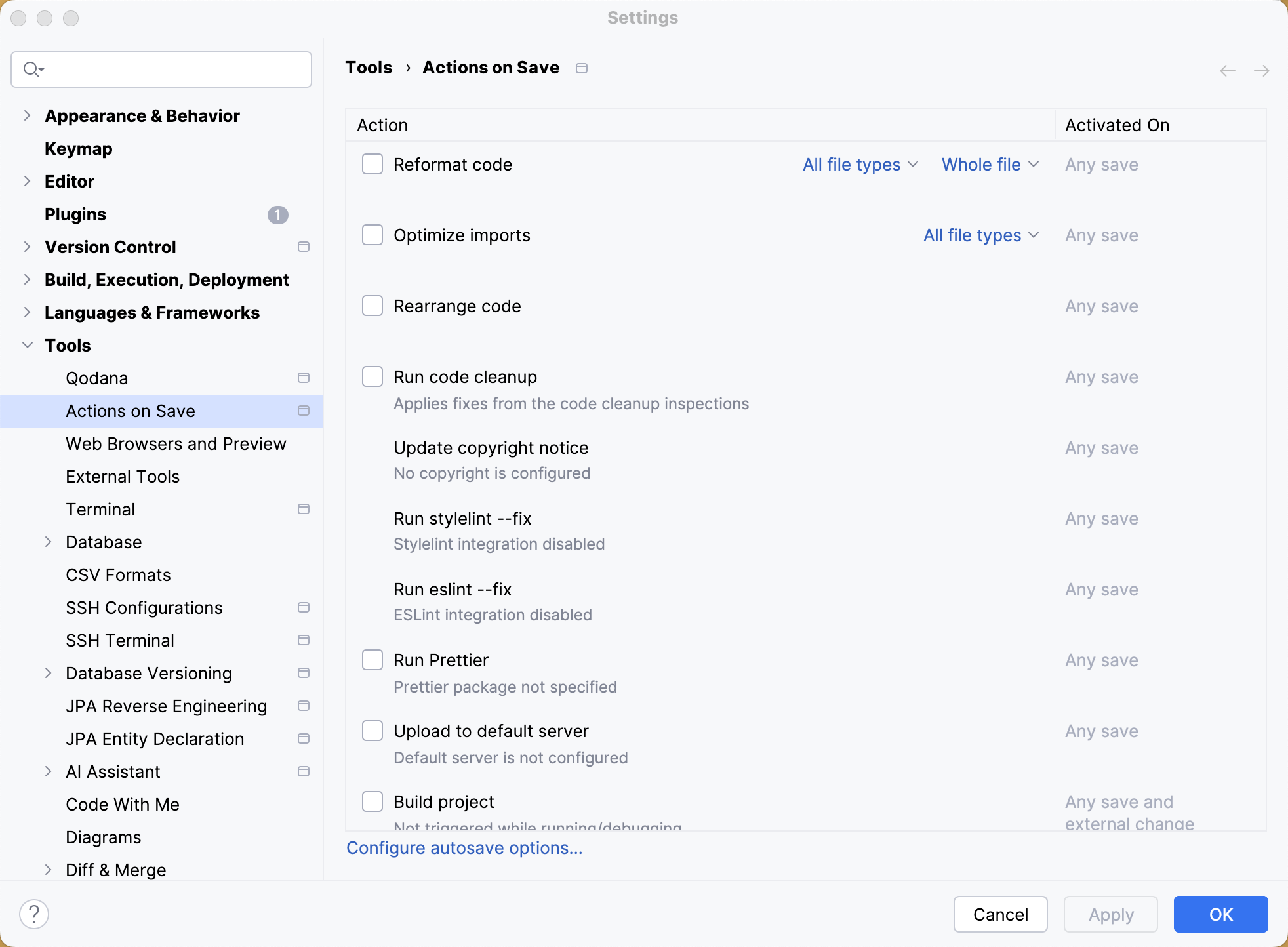Viewport: 1288px width, 947px height.
Task: Change Reformat code file type dropdown
Action: (x=859, y=164)
